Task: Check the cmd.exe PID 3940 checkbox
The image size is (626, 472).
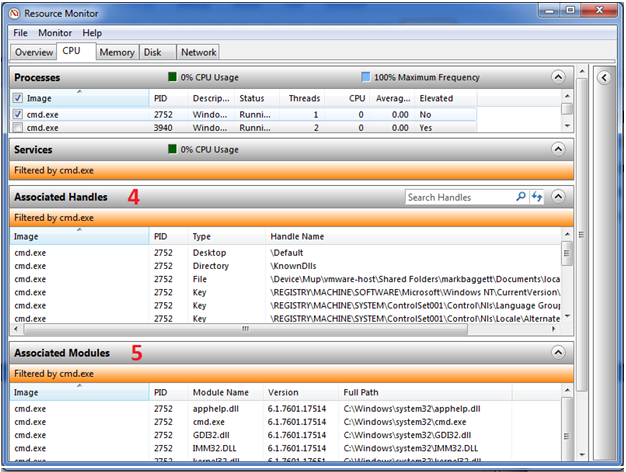Action: point(18,128)
